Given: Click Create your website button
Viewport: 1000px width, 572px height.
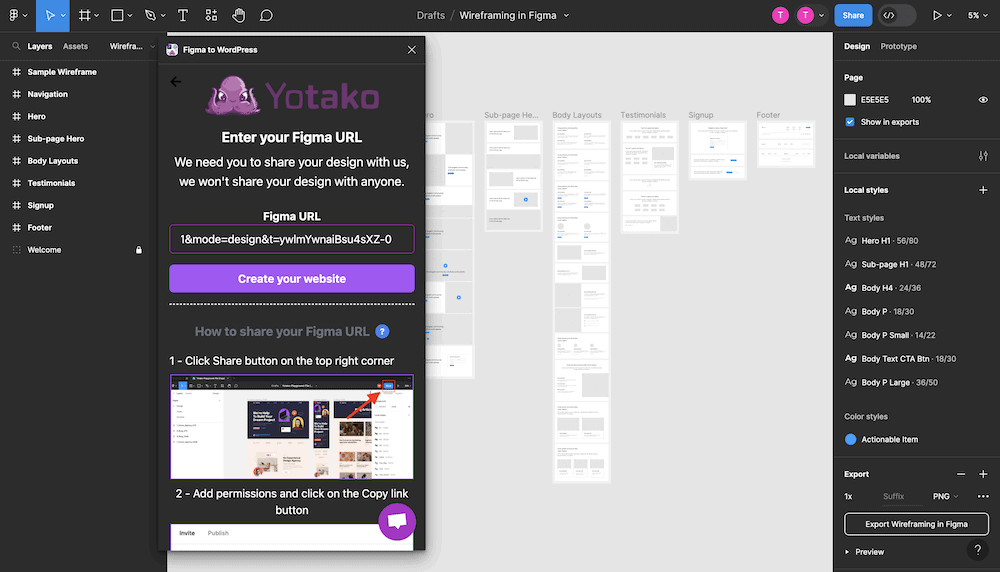Looking at the screenshot, I should (291, 279).
